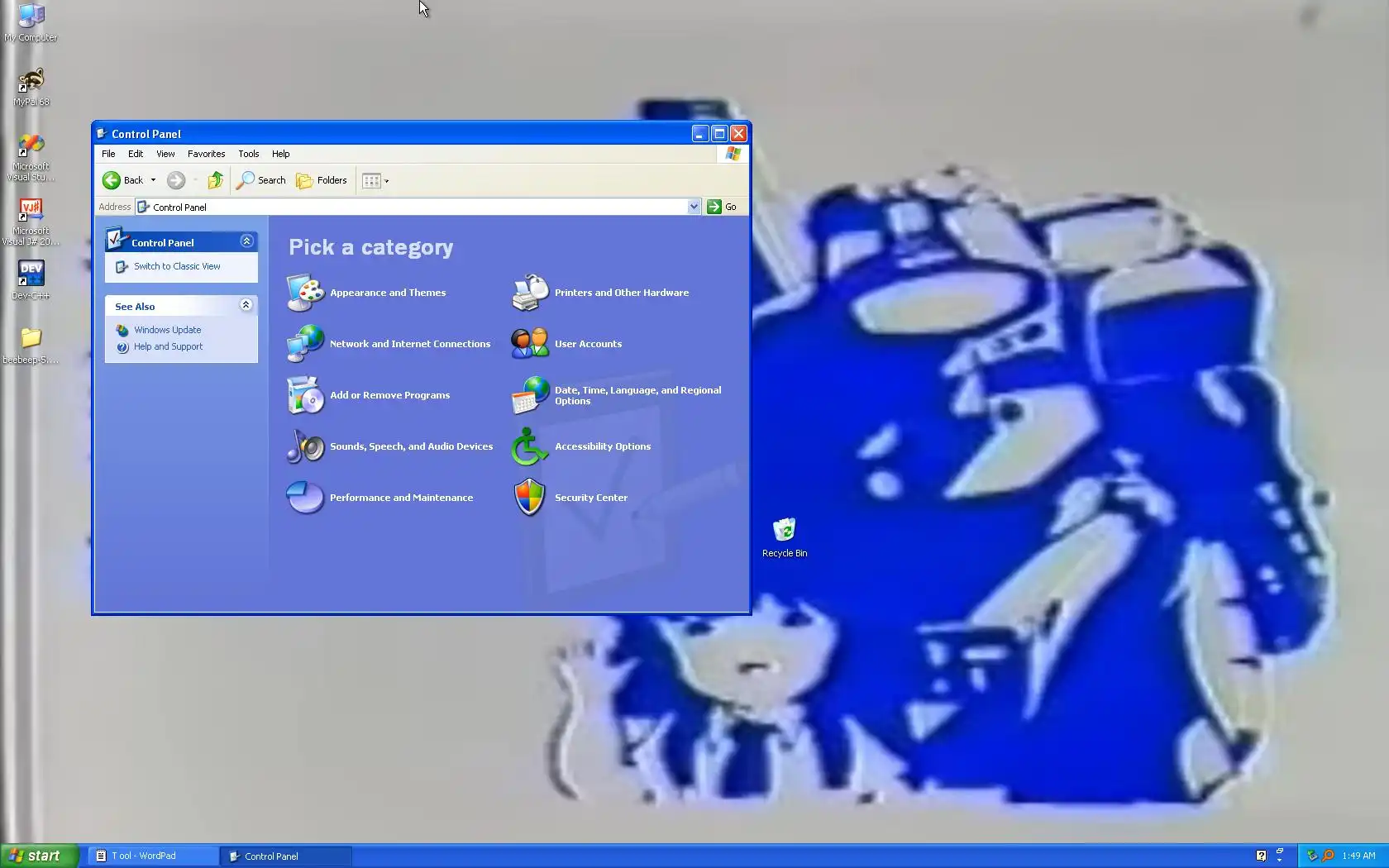Image resolution: width=1389 pixels, height=868 pixels.
Task: Collapse the Control Panel sidebar section
Action: (246, 241)
